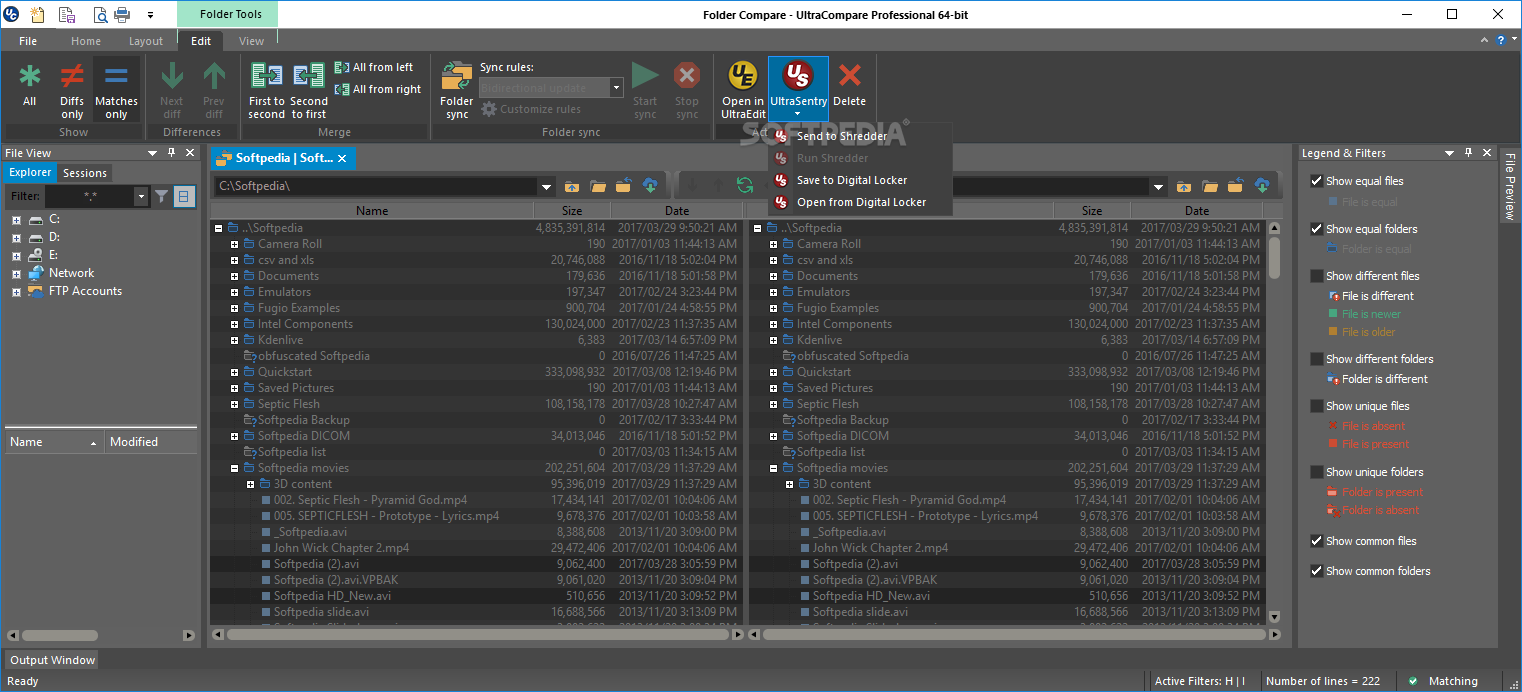Viewport: 1522px width, 692px height.
Task: Sort left pane by Name column
Action: pyautogui.click(x=372, y=211)
